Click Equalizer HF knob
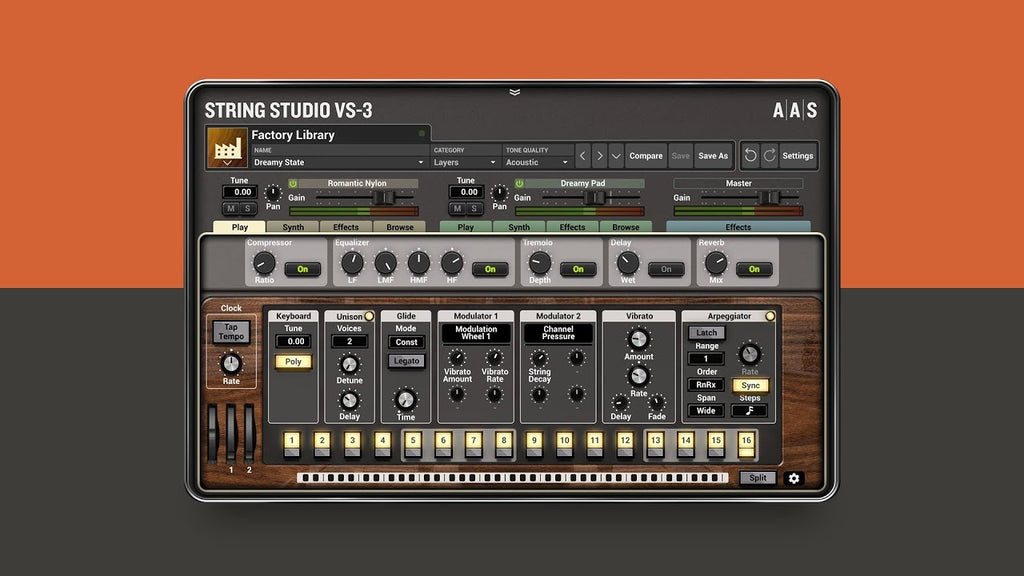Screen dimensions: 1024x576 [x=452, y=263]
